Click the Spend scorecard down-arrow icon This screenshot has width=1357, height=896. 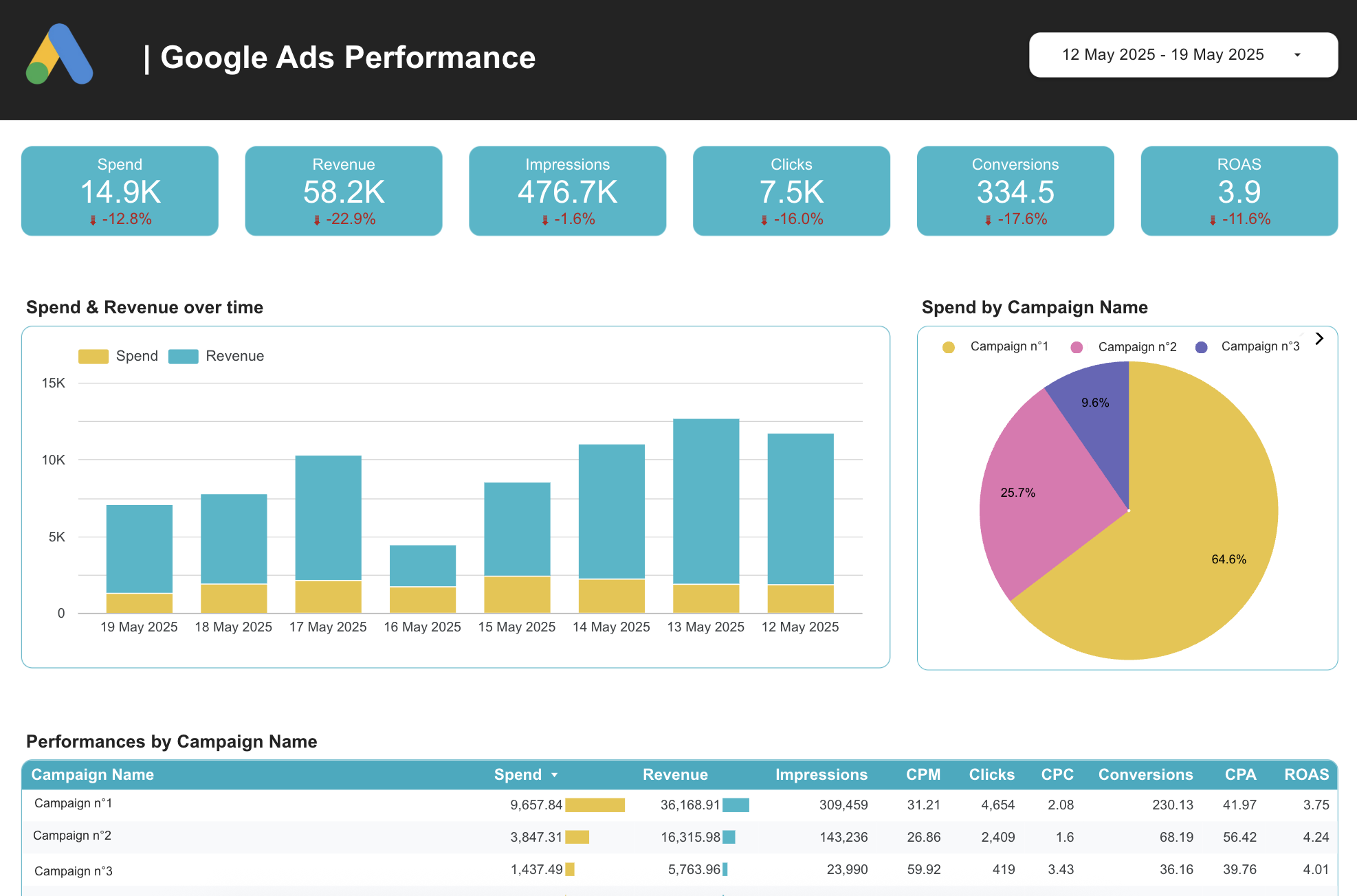[x=93, y=220]
